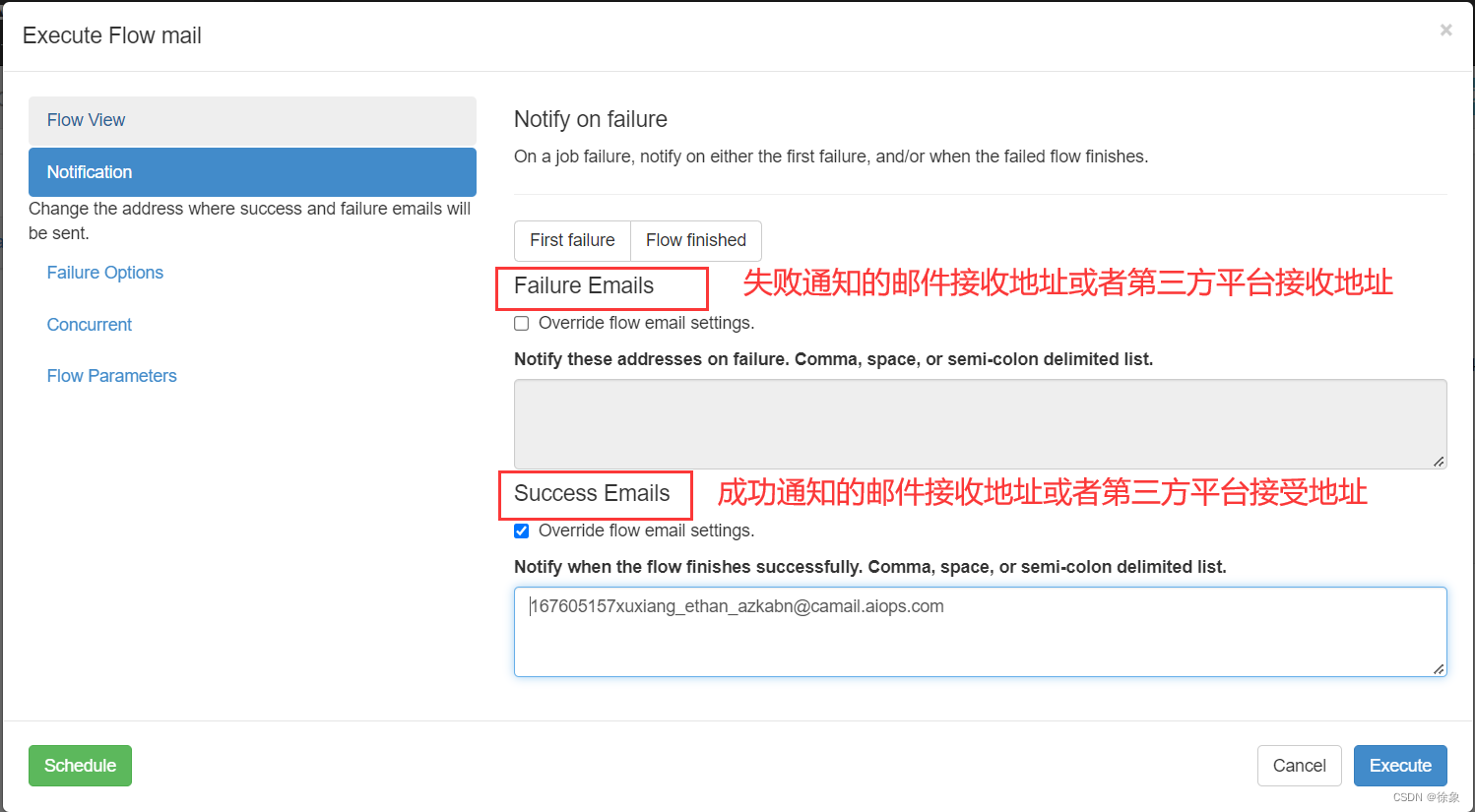Click the 'Notify when the flow finishes successfully' label
Viewport: 1475px width, 812px height.
pos(870,567)
